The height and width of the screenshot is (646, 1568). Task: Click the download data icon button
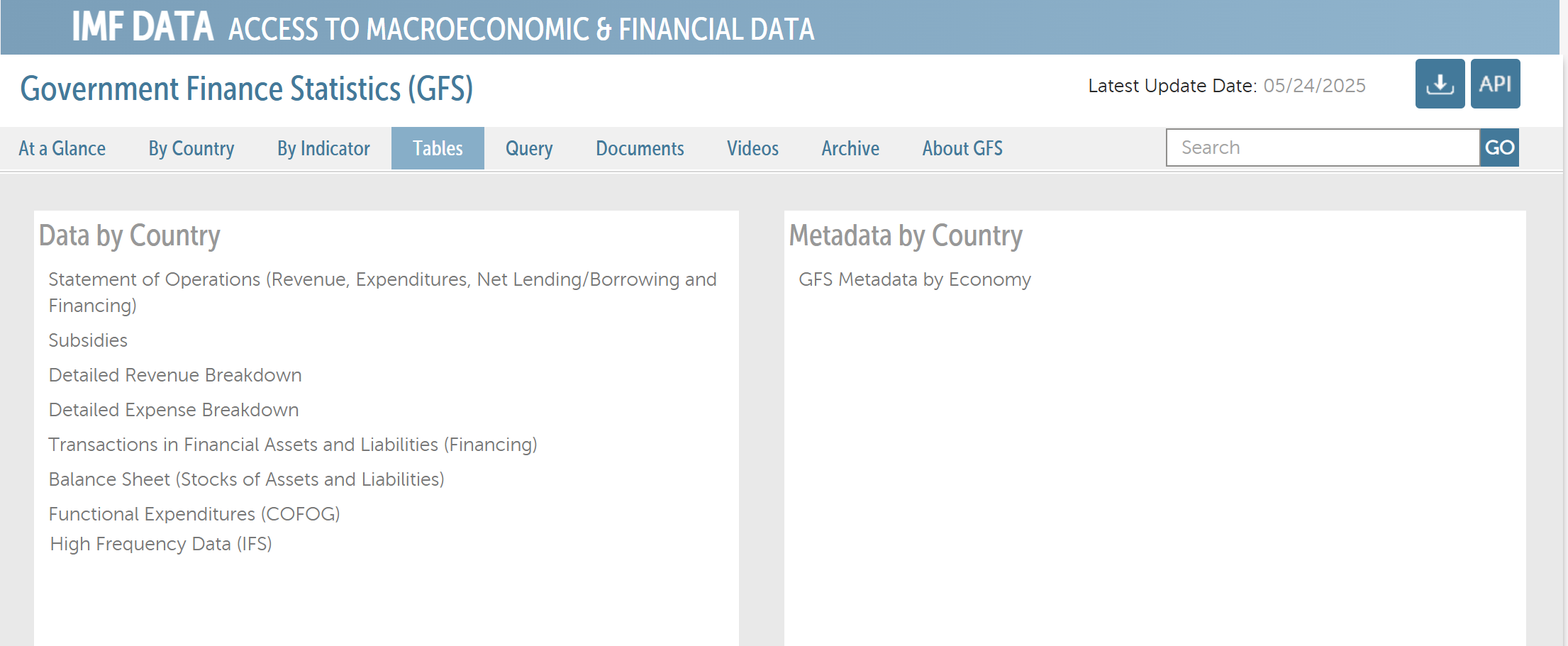[1440, 84]
